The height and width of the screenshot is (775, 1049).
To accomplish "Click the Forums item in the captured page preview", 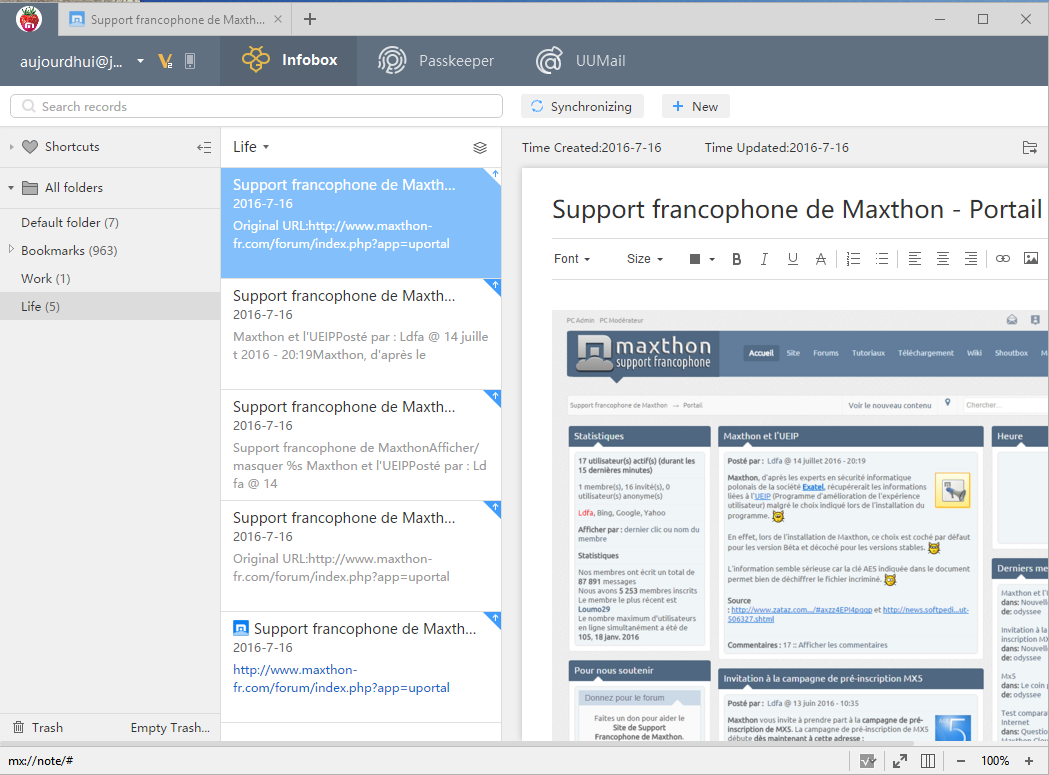I will pos(826,353).
